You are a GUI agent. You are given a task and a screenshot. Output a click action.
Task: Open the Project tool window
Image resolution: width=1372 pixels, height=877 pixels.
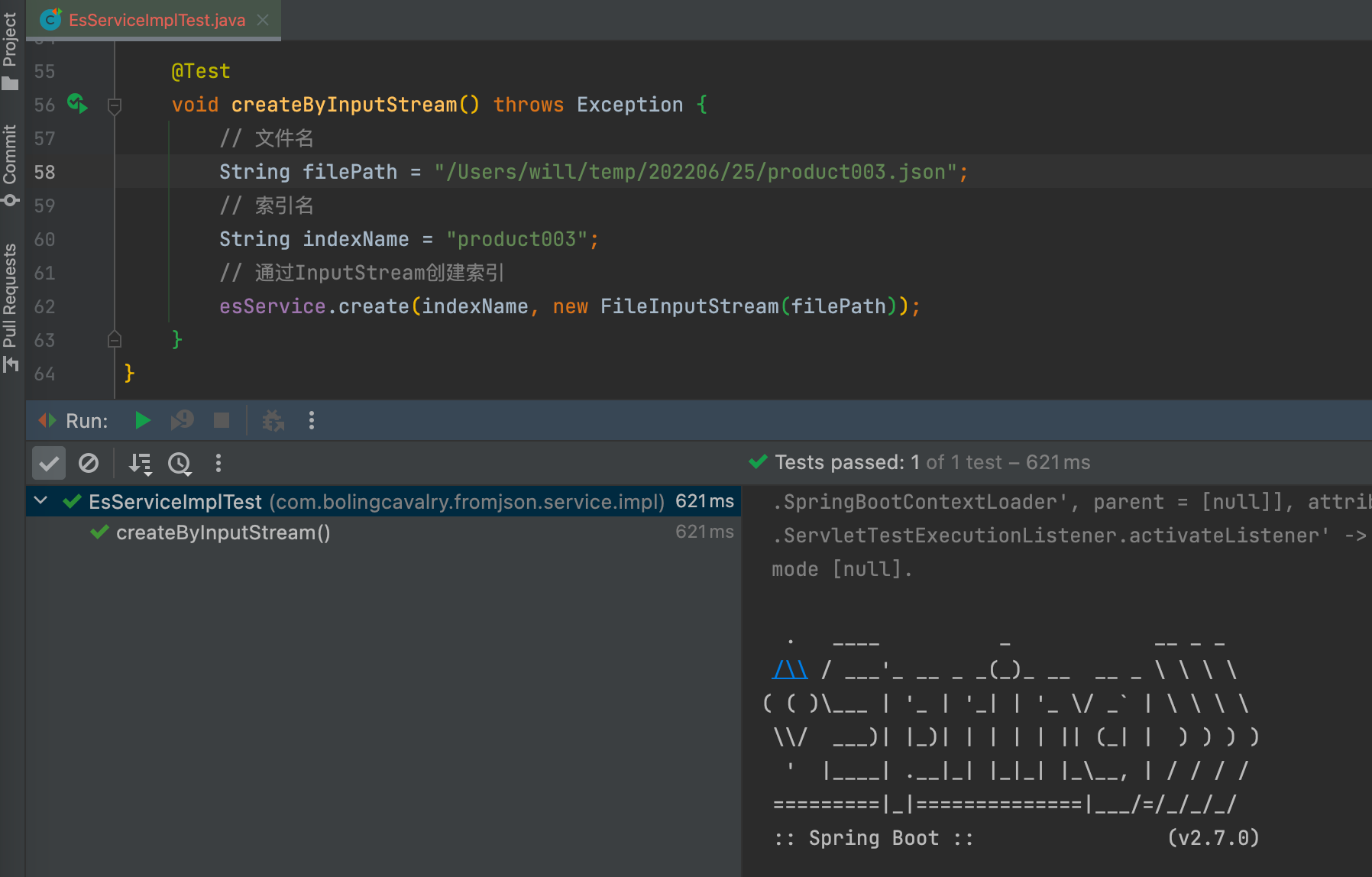10,50
